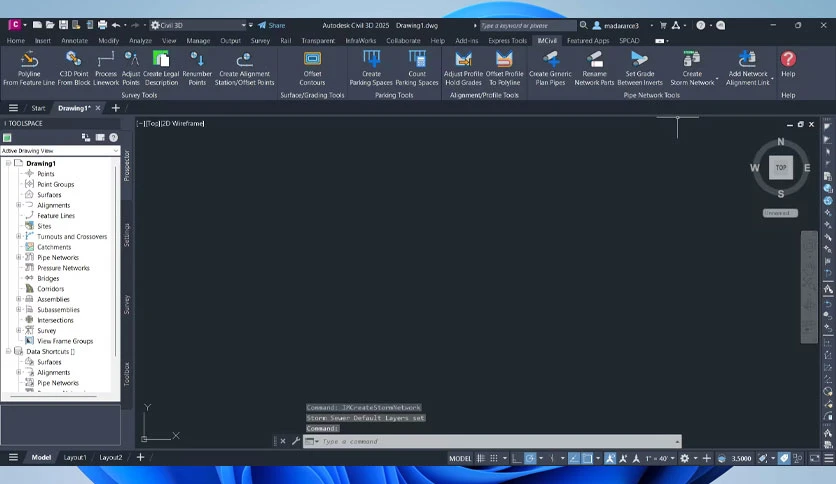
Task: Open the Prospector side tab
Action: (127, 166)
